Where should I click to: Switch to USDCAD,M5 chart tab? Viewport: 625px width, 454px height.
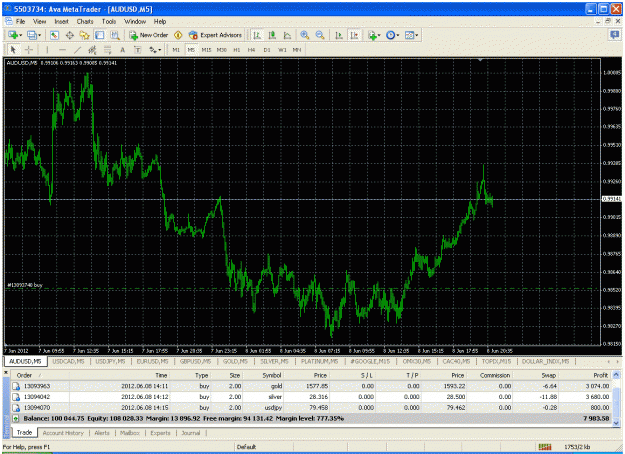(x=69, y=362)
